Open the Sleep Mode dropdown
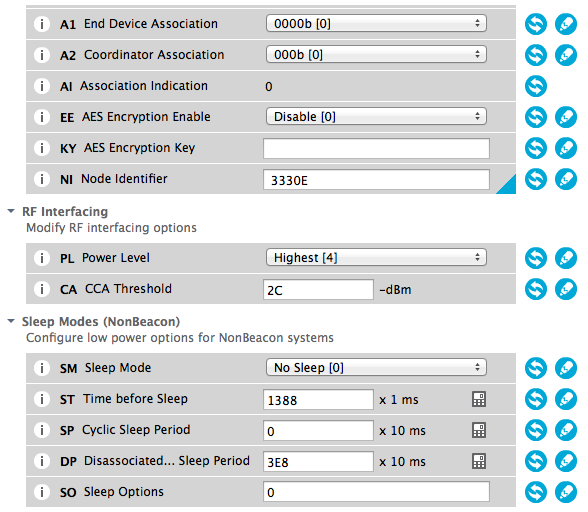The height and width of the screenshot is (512, 588). (376, 367)
